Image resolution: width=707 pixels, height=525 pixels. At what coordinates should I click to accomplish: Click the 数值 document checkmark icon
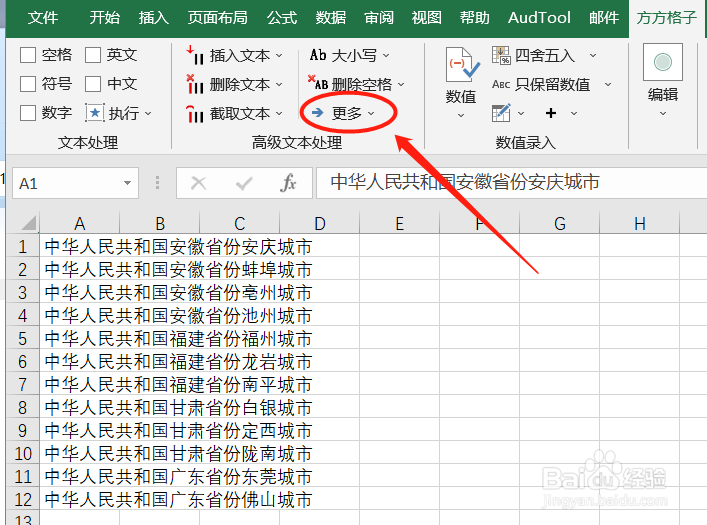point(462,64)
